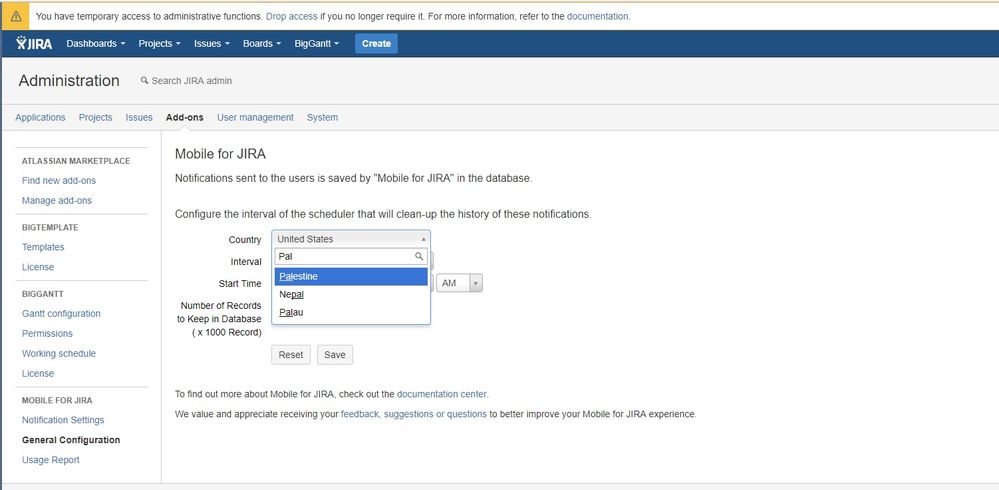
Task: Click the feedback, suggestions or questions link
Action: click(413, 414)
